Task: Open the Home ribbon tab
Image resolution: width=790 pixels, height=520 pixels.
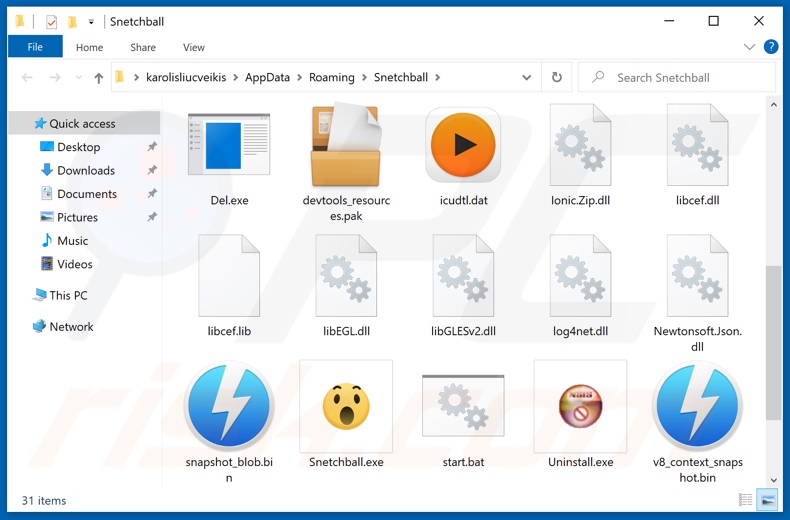Action: pos(90,47)
